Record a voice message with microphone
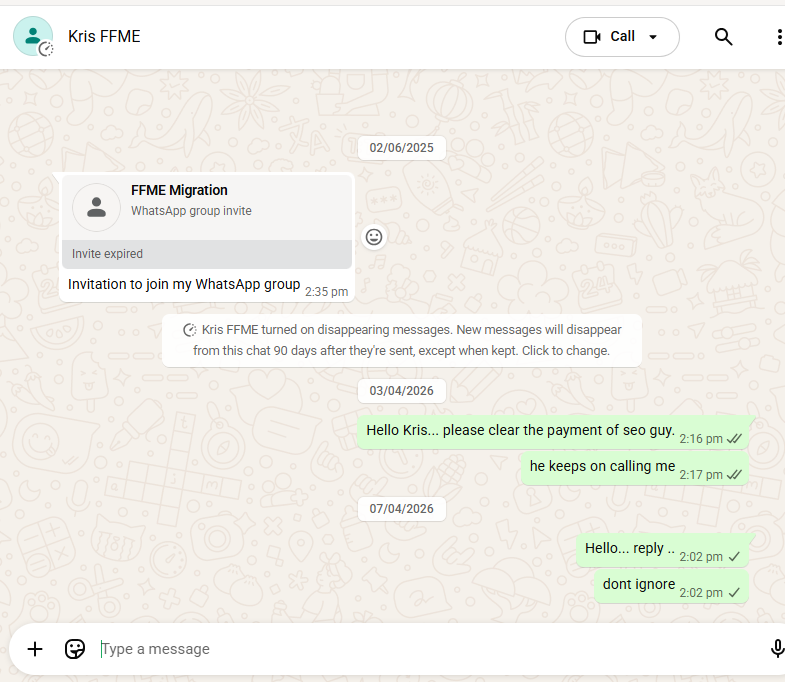This screenshot has height=682, width=785. tap(777, 649)
